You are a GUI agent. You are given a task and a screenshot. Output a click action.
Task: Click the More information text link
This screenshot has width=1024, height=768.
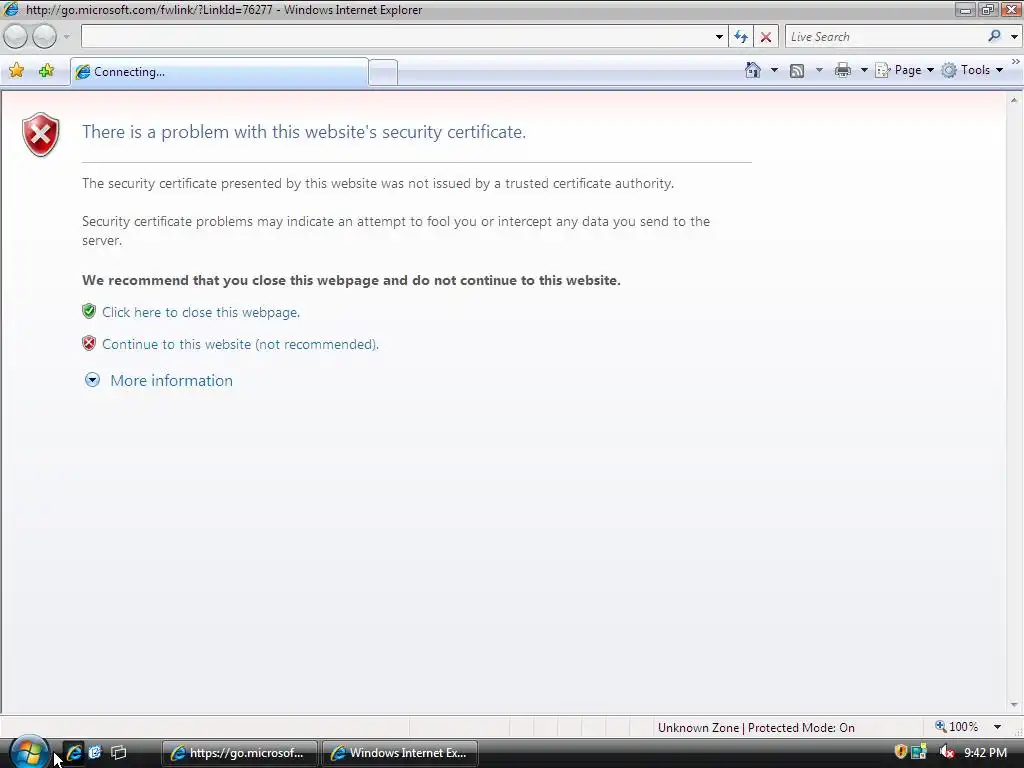tap(171, 381)
